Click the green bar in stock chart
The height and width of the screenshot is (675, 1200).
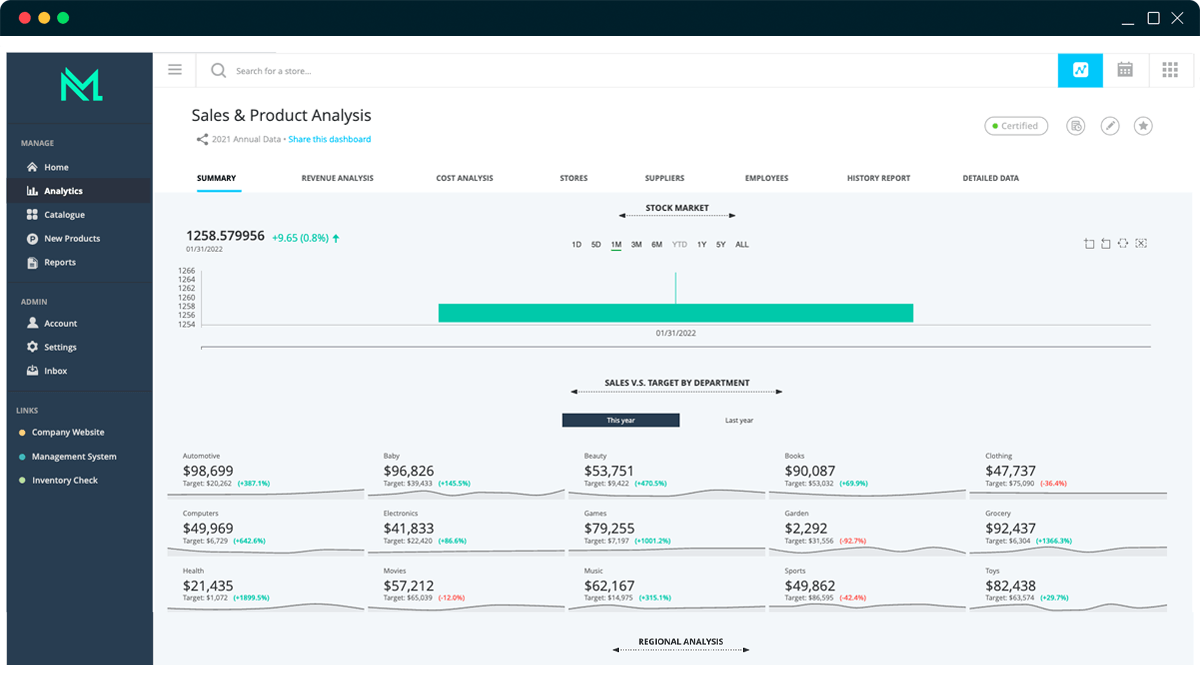click(x=675, y=313)
